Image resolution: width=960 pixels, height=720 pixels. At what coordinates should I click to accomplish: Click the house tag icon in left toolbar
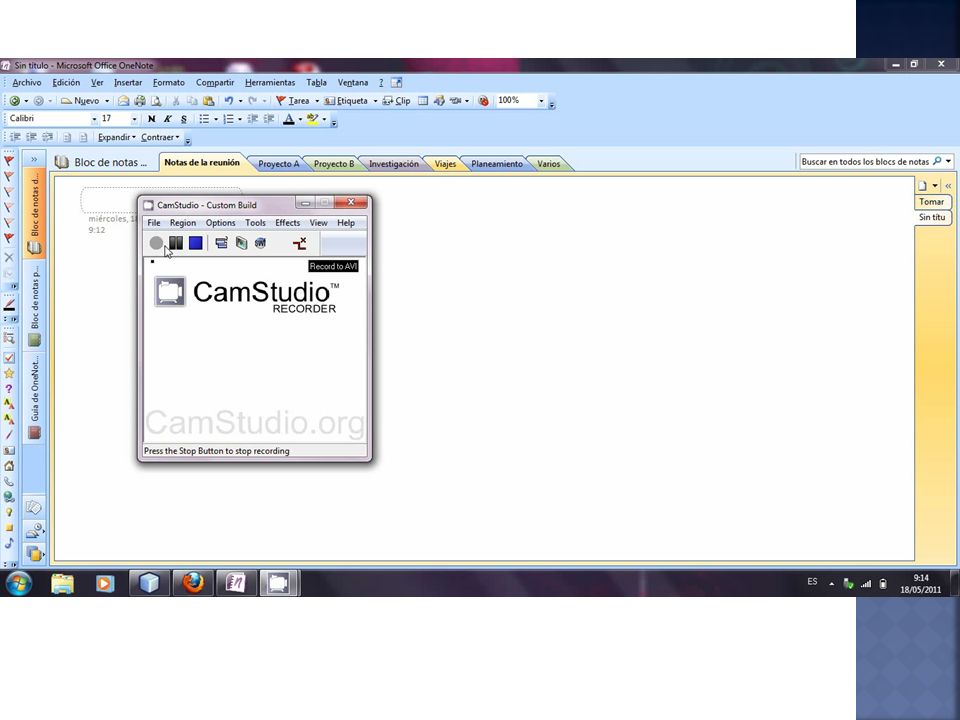pyautogui.click(x=9, y=465)
